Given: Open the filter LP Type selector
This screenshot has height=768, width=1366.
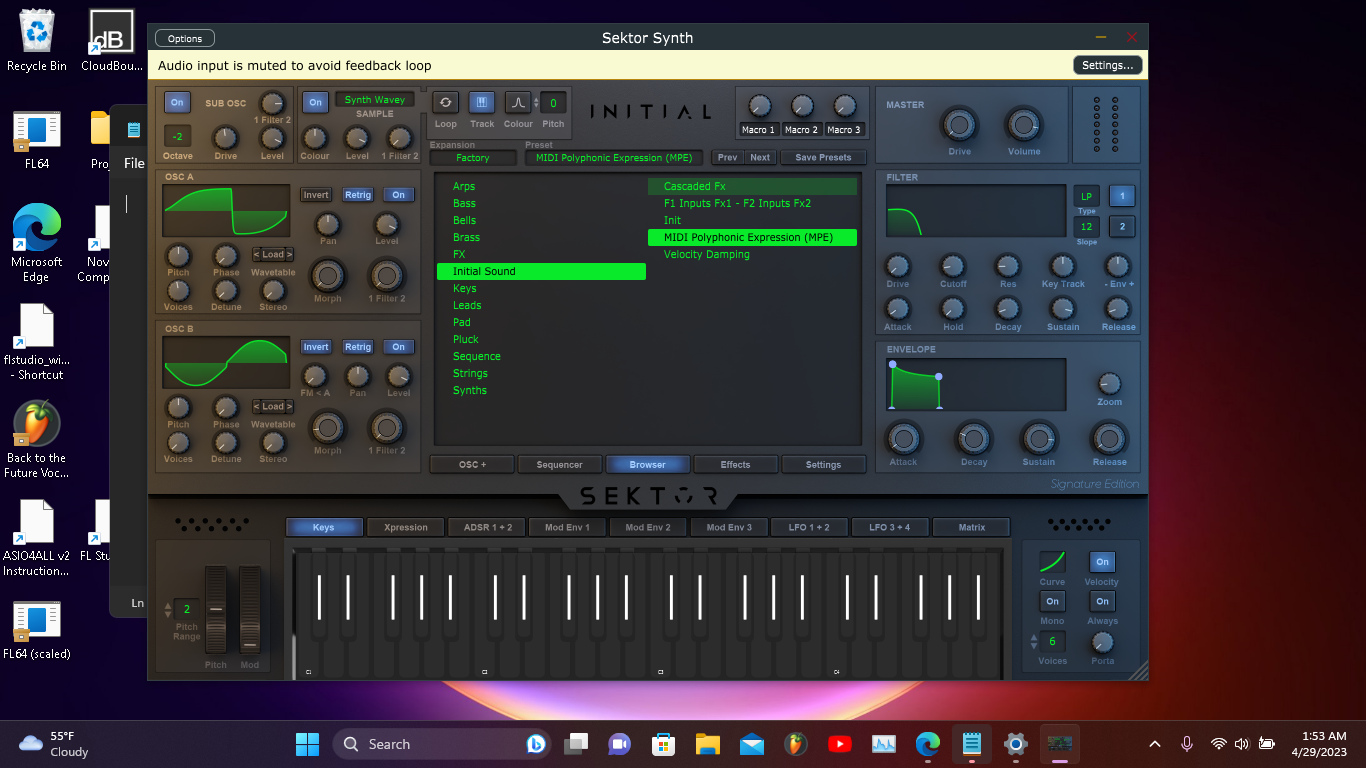Looking at the screenshot, I should [x=1087, y=196].
